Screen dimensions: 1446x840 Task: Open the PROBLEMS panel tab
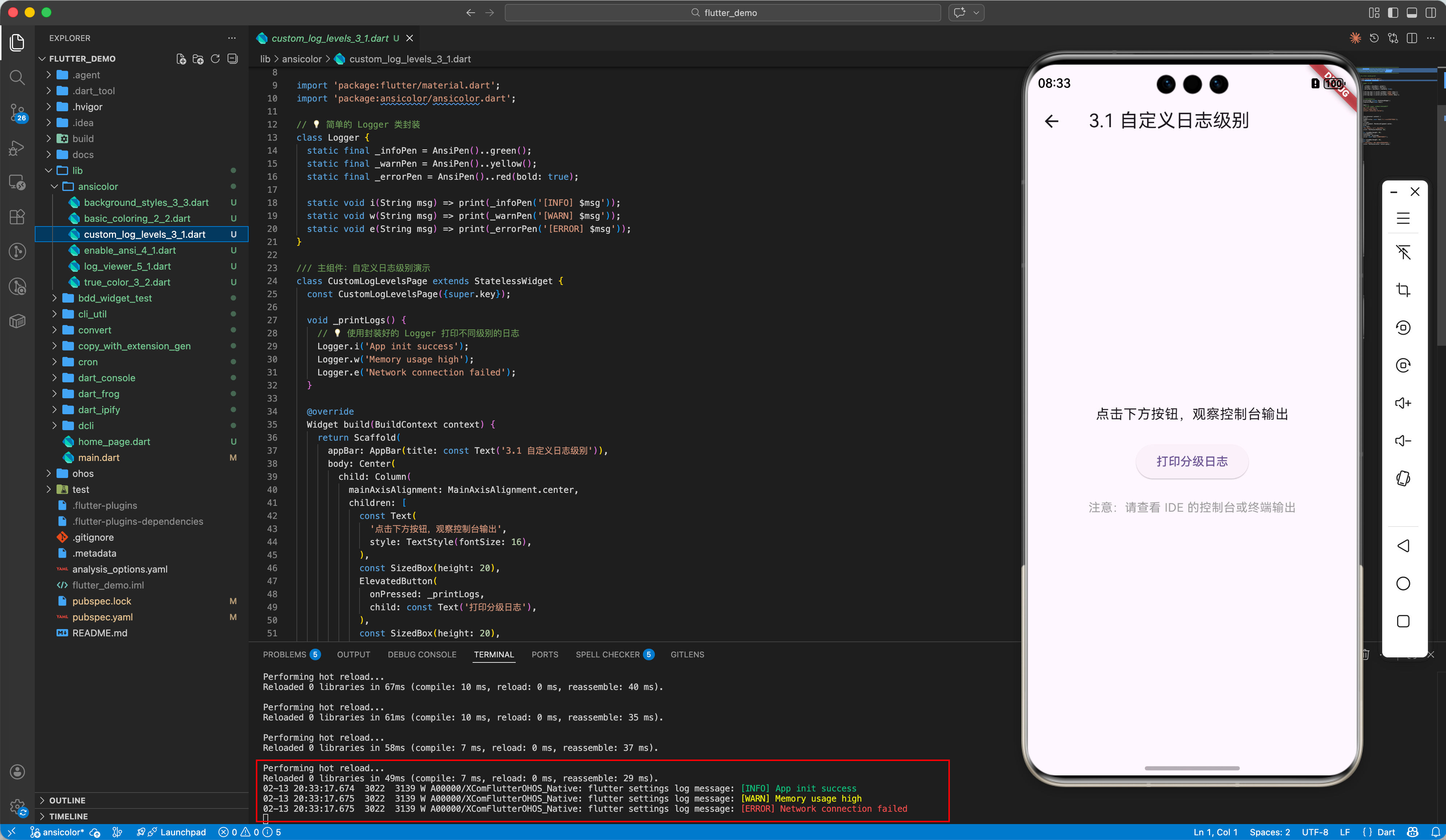(284, 654)
